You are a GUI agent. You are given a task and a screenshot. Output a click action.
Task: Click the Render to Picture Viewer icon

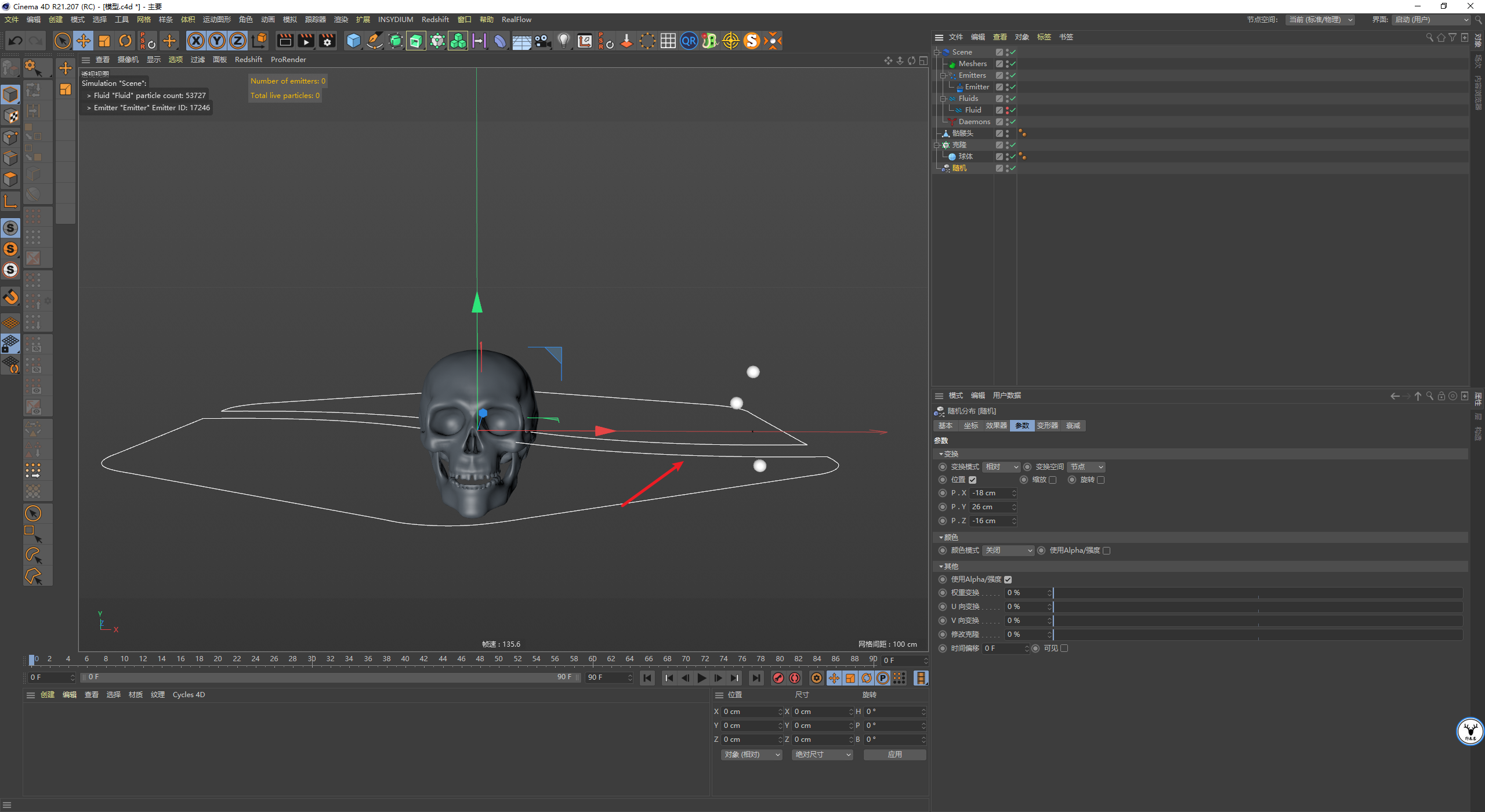click(306, 41)
